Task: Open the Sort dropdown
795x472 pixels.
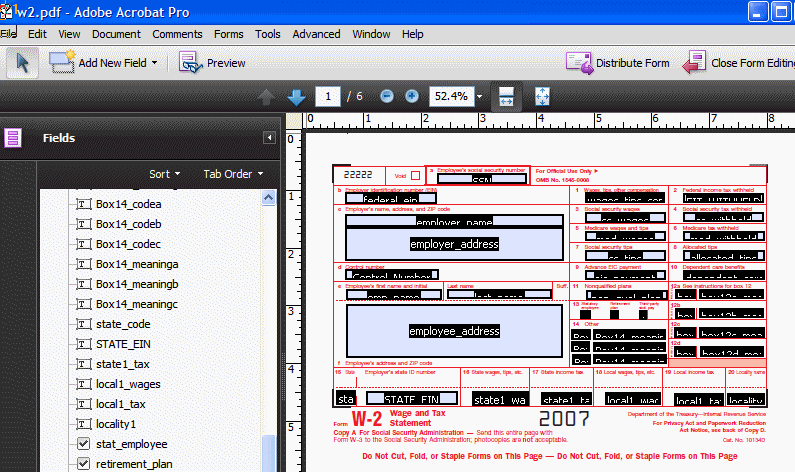Action: (164, 174)
